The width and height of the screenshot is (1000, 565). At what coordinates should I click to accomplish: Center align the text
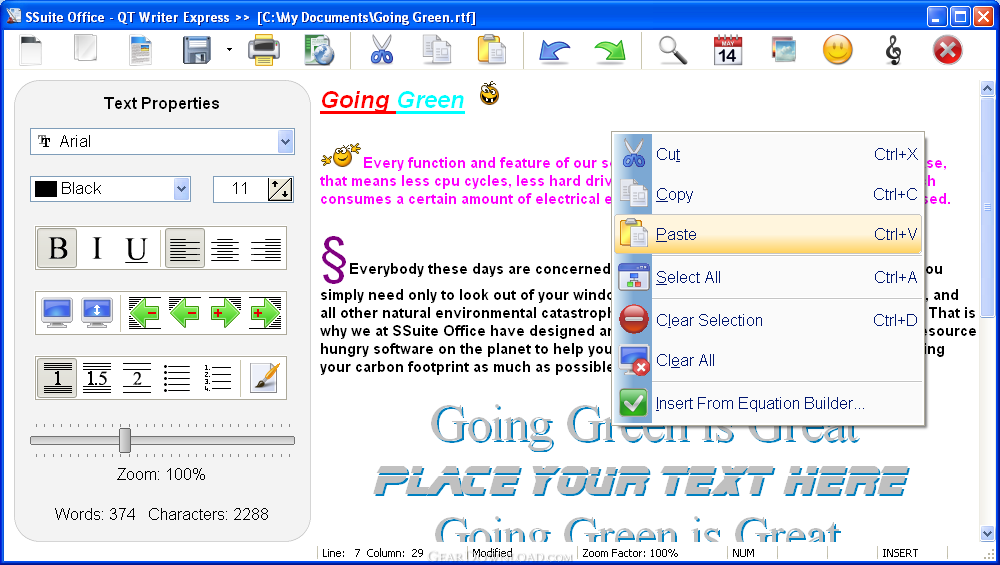[225, 248]
